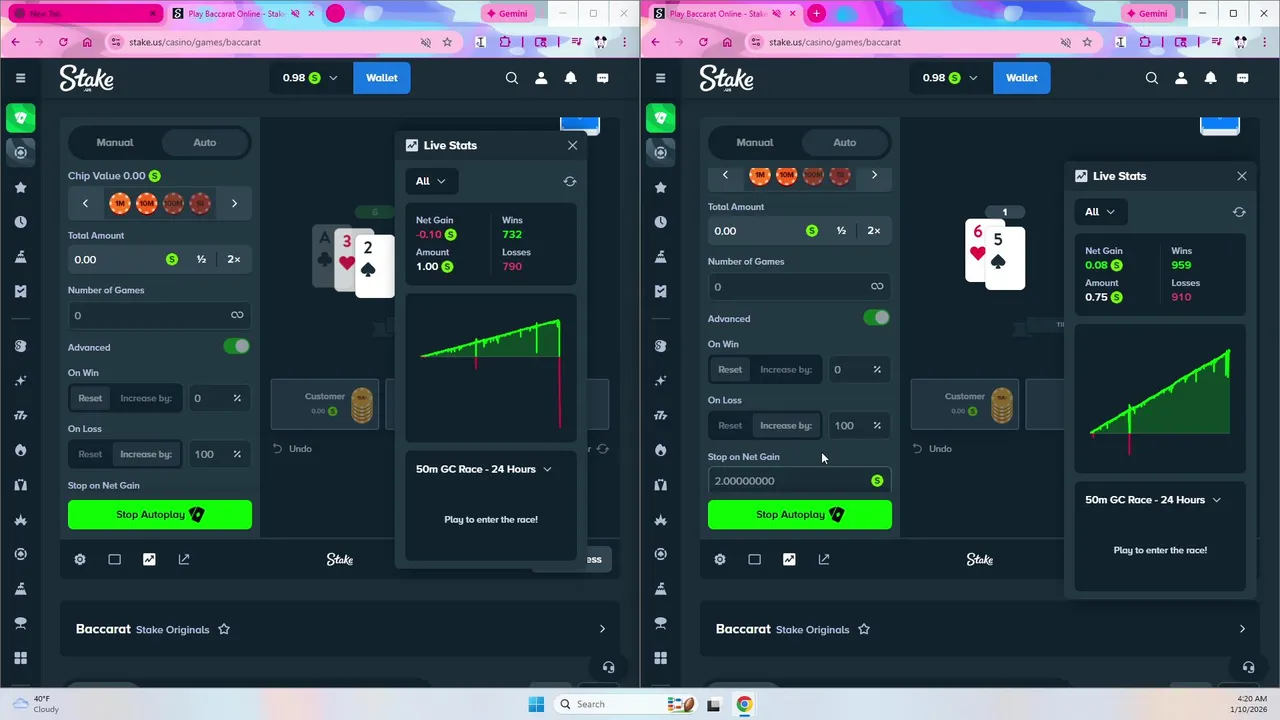Screen dimensions: 1280x720
Task: Open search in right Stake window
Action: 1152,78
